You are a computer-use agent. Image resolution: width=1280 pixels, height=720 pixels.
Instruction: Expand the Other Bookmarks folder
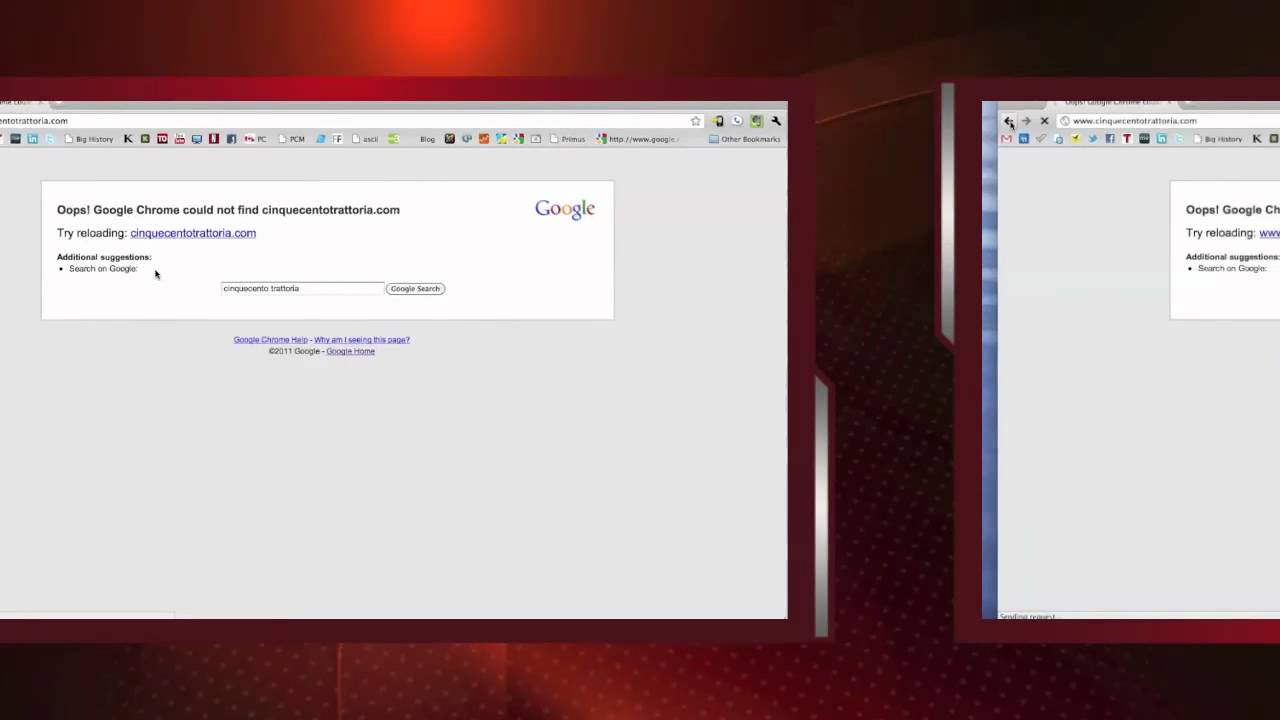coord(744,139)
